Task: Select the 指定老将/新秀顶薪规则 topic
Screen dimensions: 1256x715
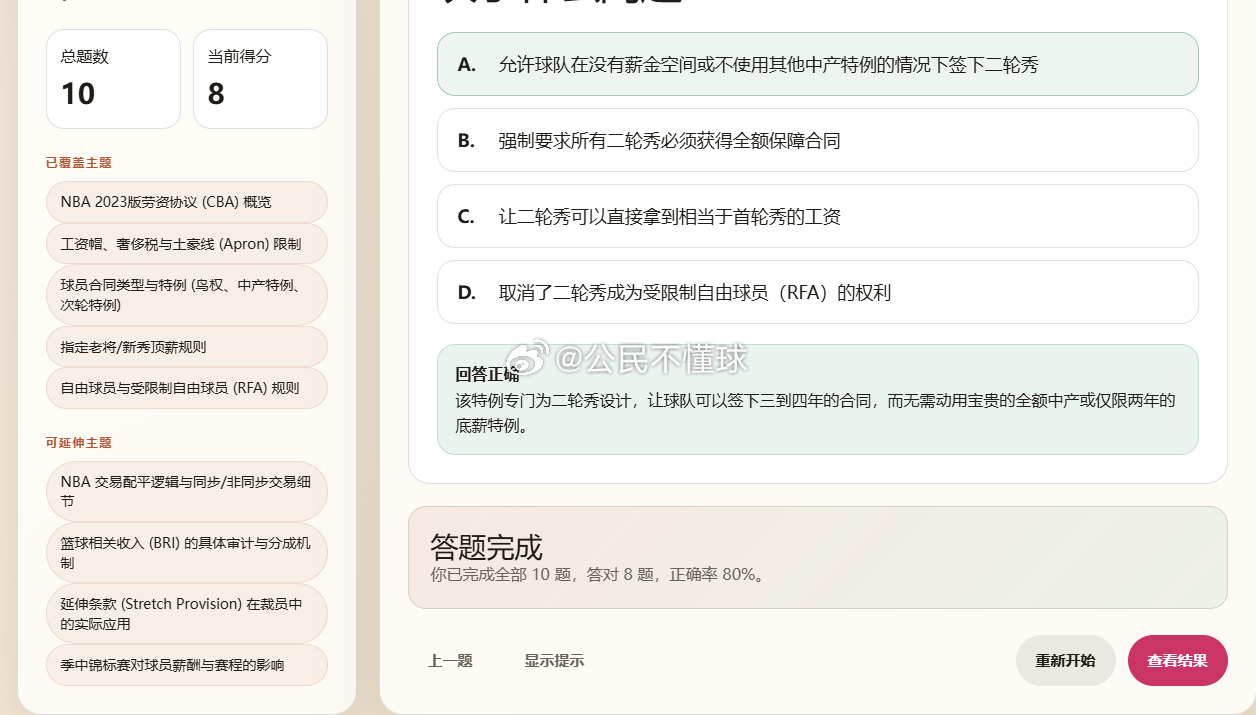Action: [x=186, y=345]
